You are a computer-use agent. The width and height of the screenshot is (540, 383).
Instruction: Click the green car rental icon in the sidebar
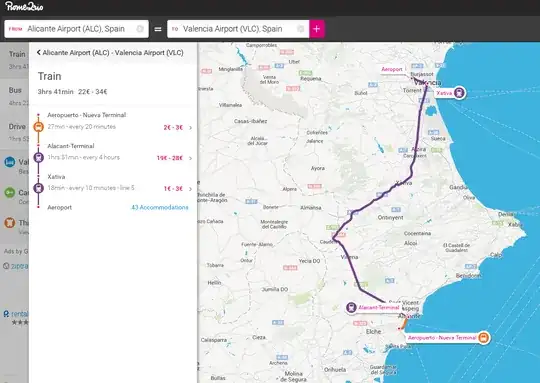pos(10,192)
